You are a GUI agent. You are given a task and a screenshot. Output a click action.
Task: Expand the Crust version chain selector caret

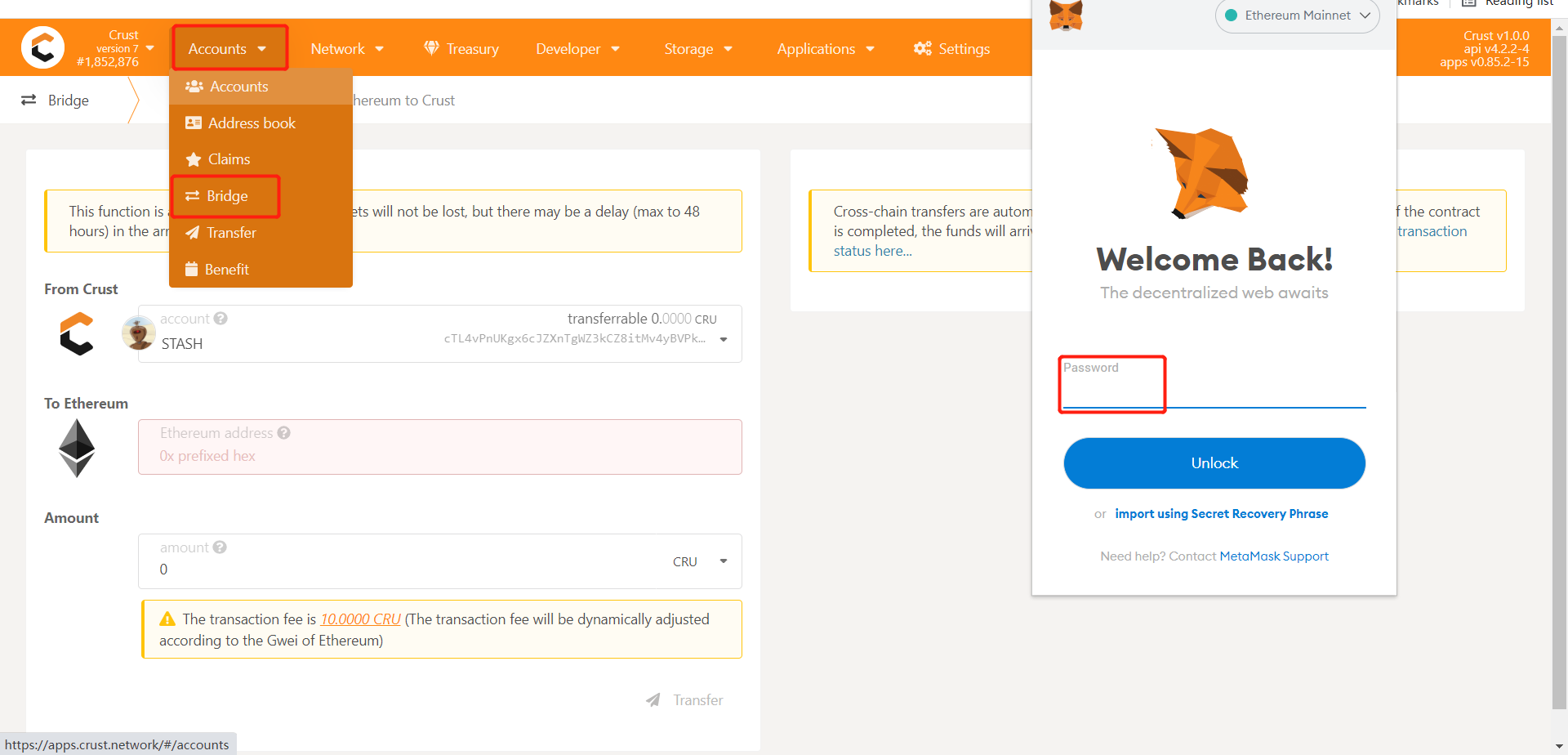(150, 48)
